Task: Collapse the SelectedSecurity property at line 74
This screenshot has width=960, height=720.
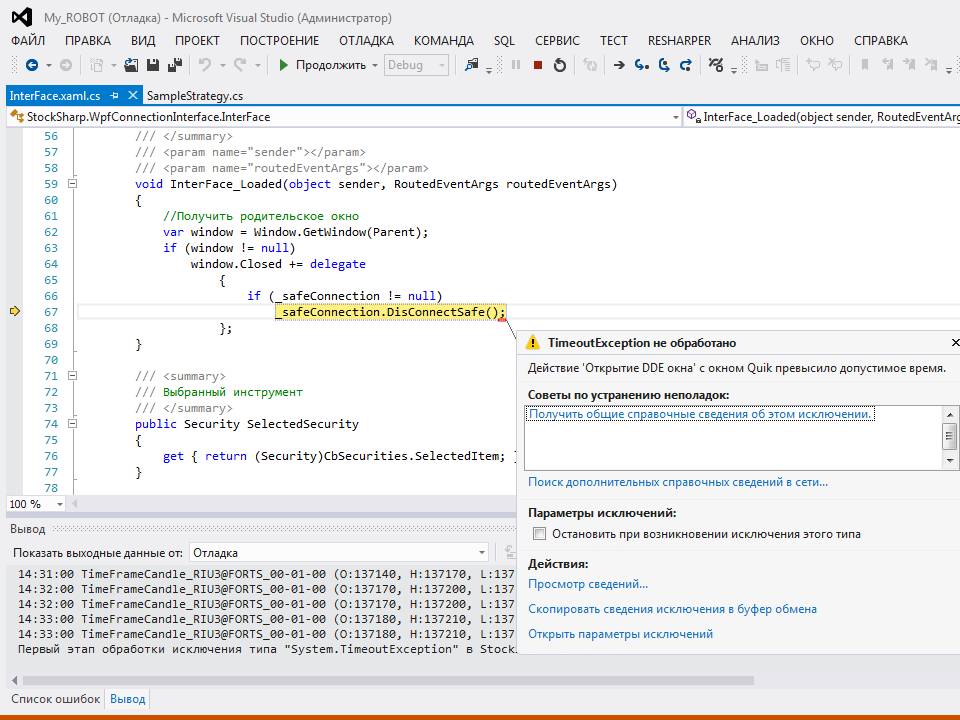Action: point(72,424)
